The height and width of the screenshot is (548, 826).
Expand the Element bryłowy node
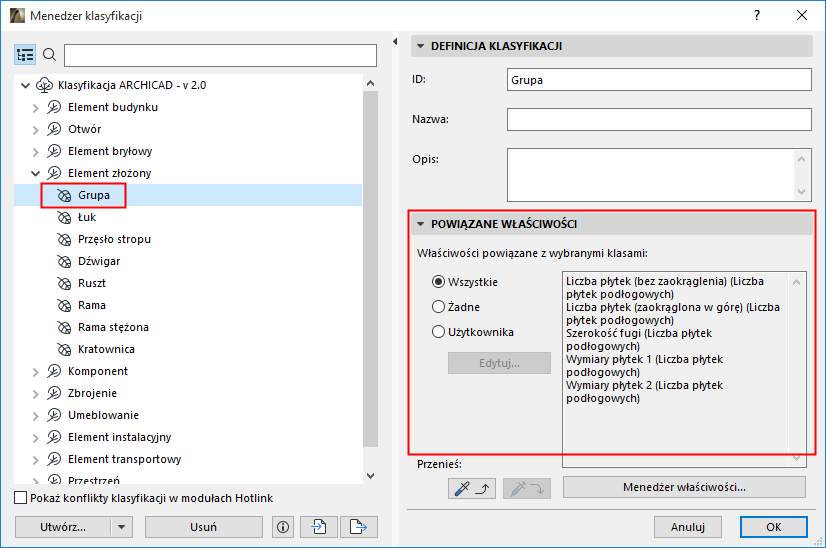tap(35, 152)
